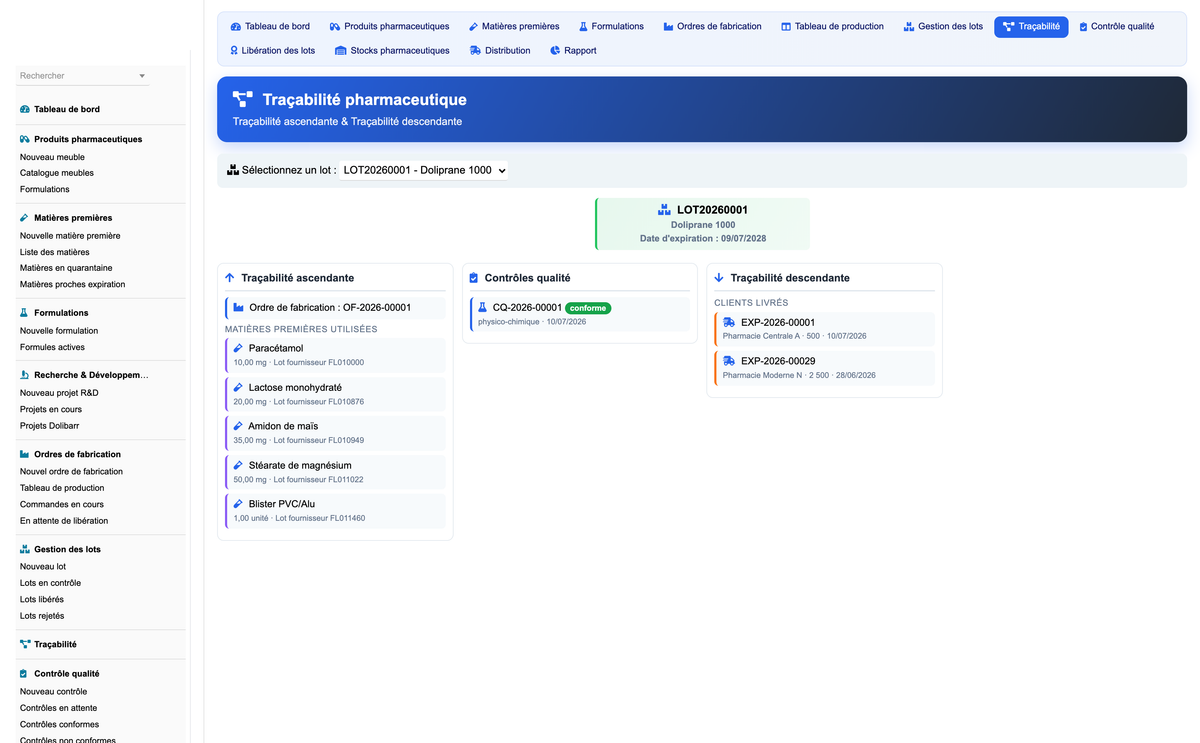
Task: Click the truck icon beside EXP-2026-00029
Action: 729,361
